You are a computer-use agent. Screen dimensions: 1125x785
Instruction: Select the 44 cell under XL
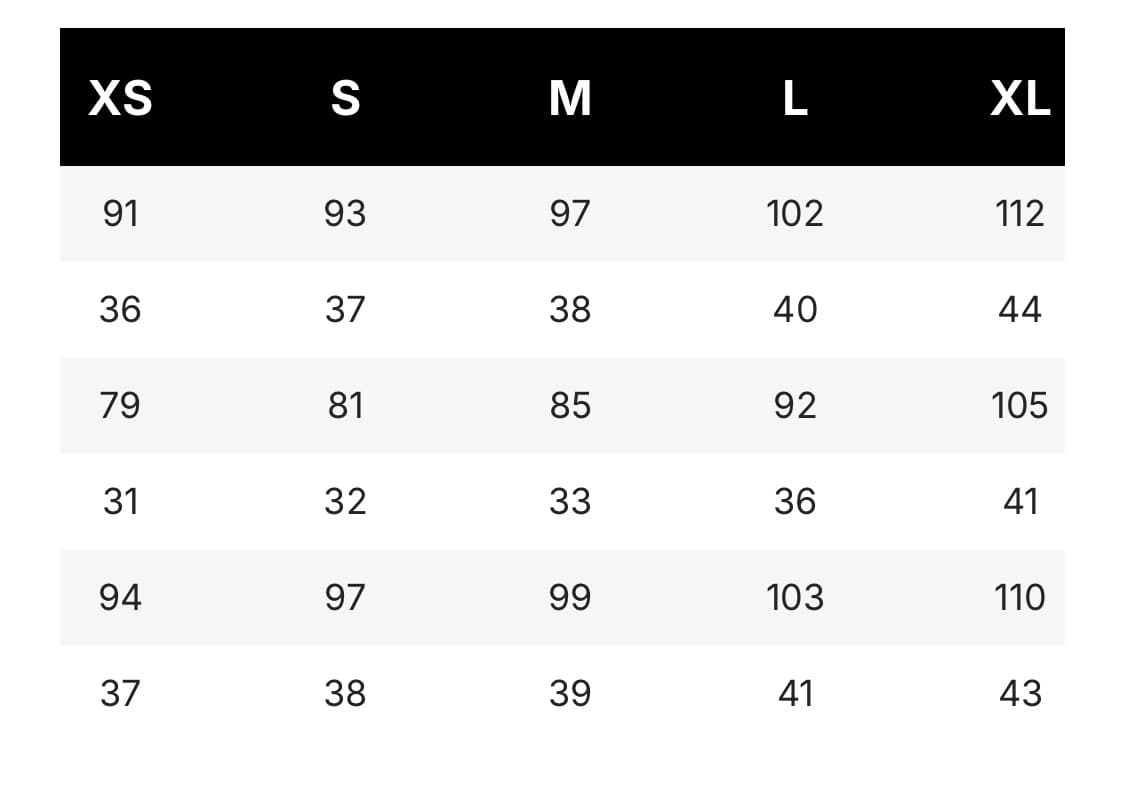[1020, 310]
